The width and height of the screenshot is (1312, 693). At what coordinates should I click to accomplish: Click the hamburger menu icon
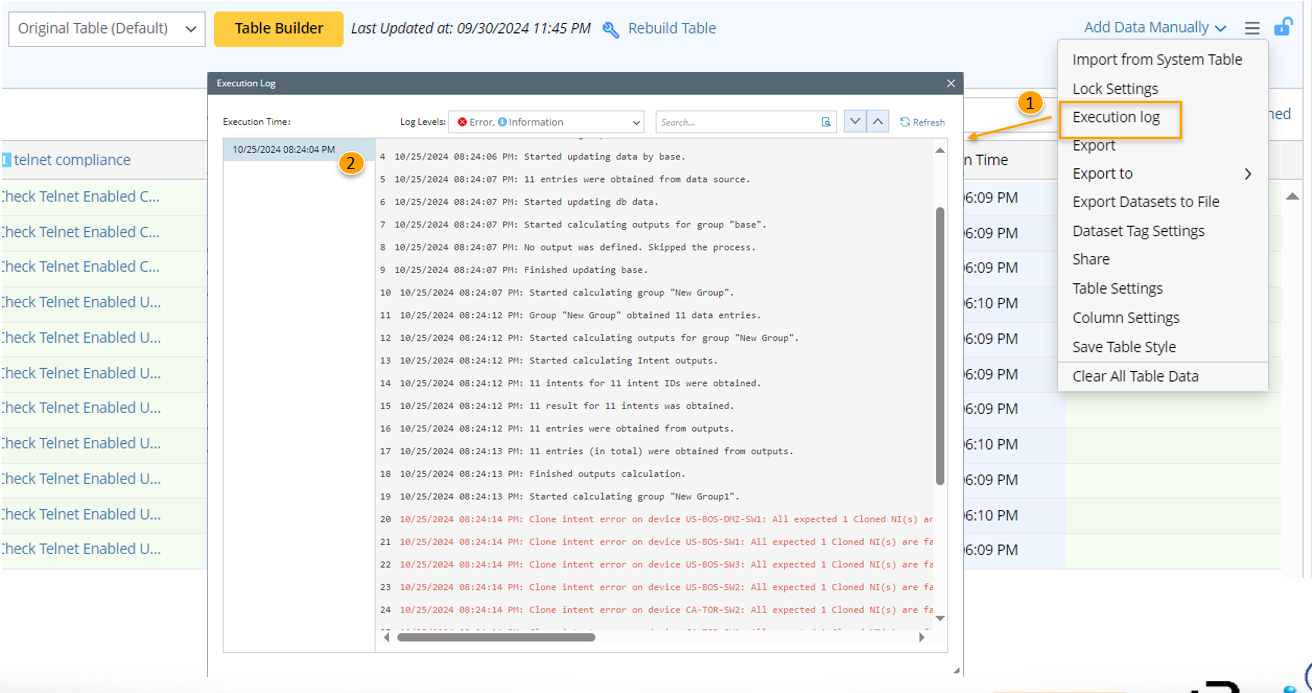(1252, 28)
